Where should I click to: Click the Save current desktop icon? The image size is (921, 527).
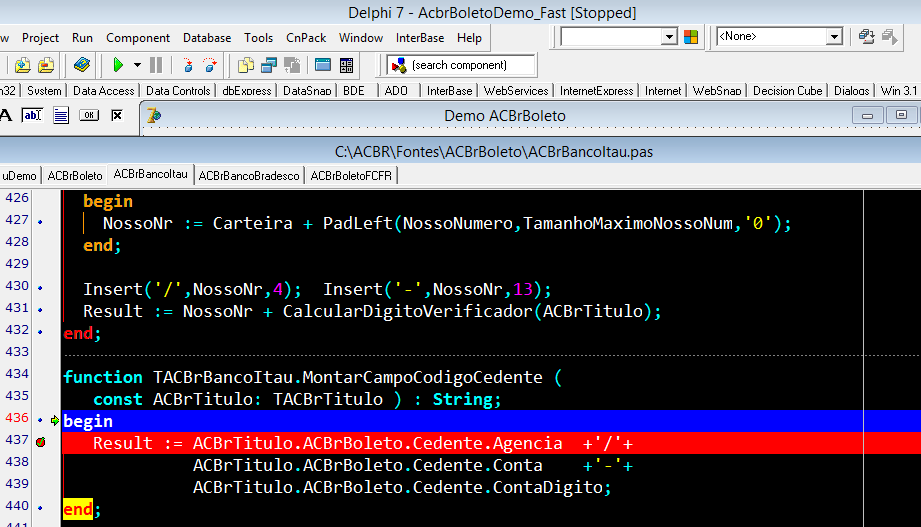tap(866, 37)
